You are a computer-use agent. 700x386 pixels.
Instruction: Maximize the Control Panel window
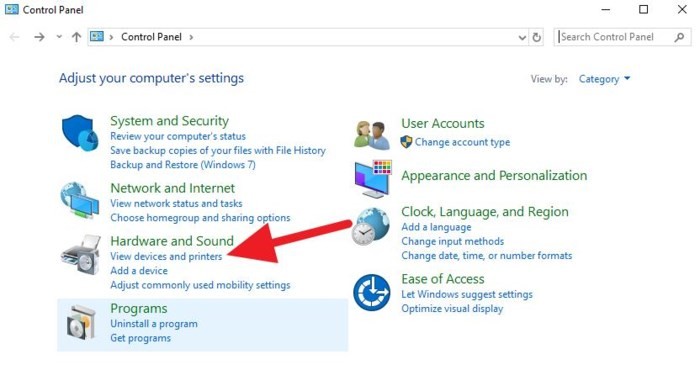click(643, 9)
